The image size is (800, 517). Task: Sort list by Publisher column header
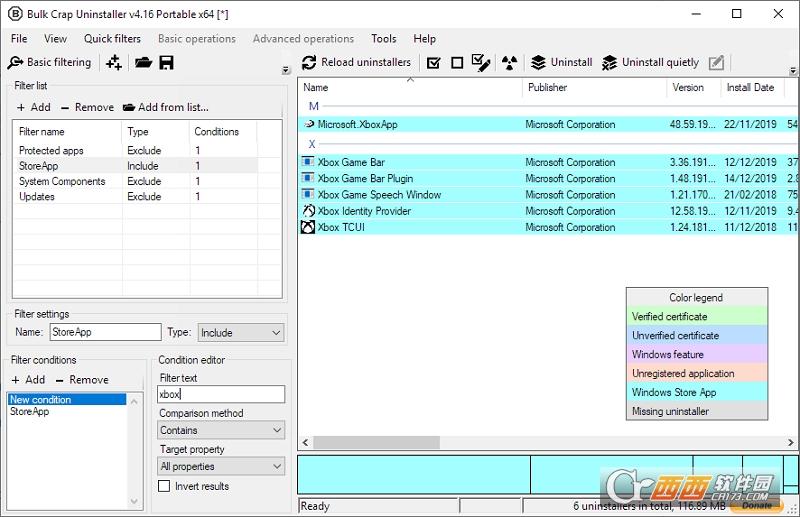(594, 87)
